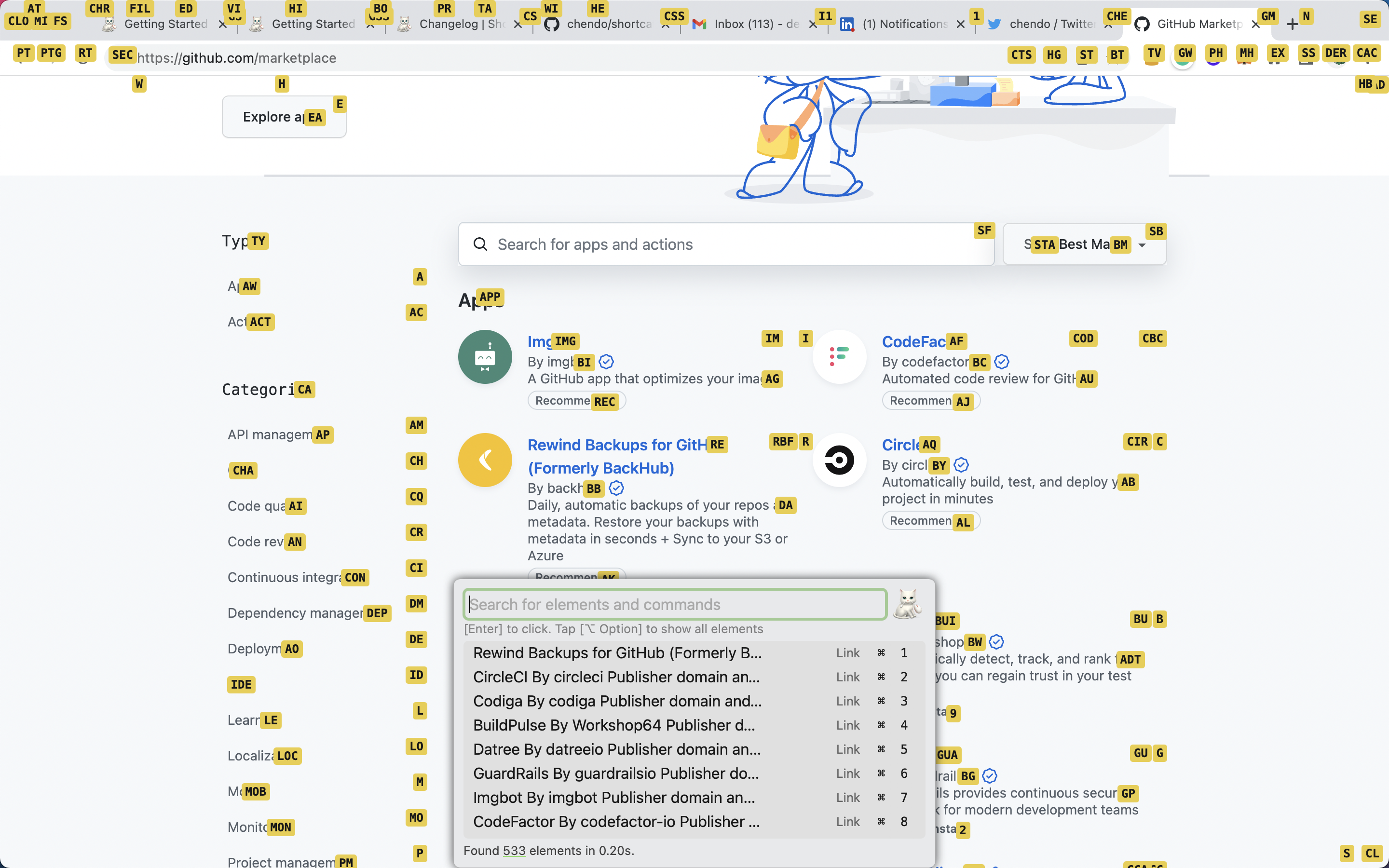Open a new browser tab with the plus button
The width and height of the screenshot is (1389, 868).
pyautogui.click(x=1292, y=24)
